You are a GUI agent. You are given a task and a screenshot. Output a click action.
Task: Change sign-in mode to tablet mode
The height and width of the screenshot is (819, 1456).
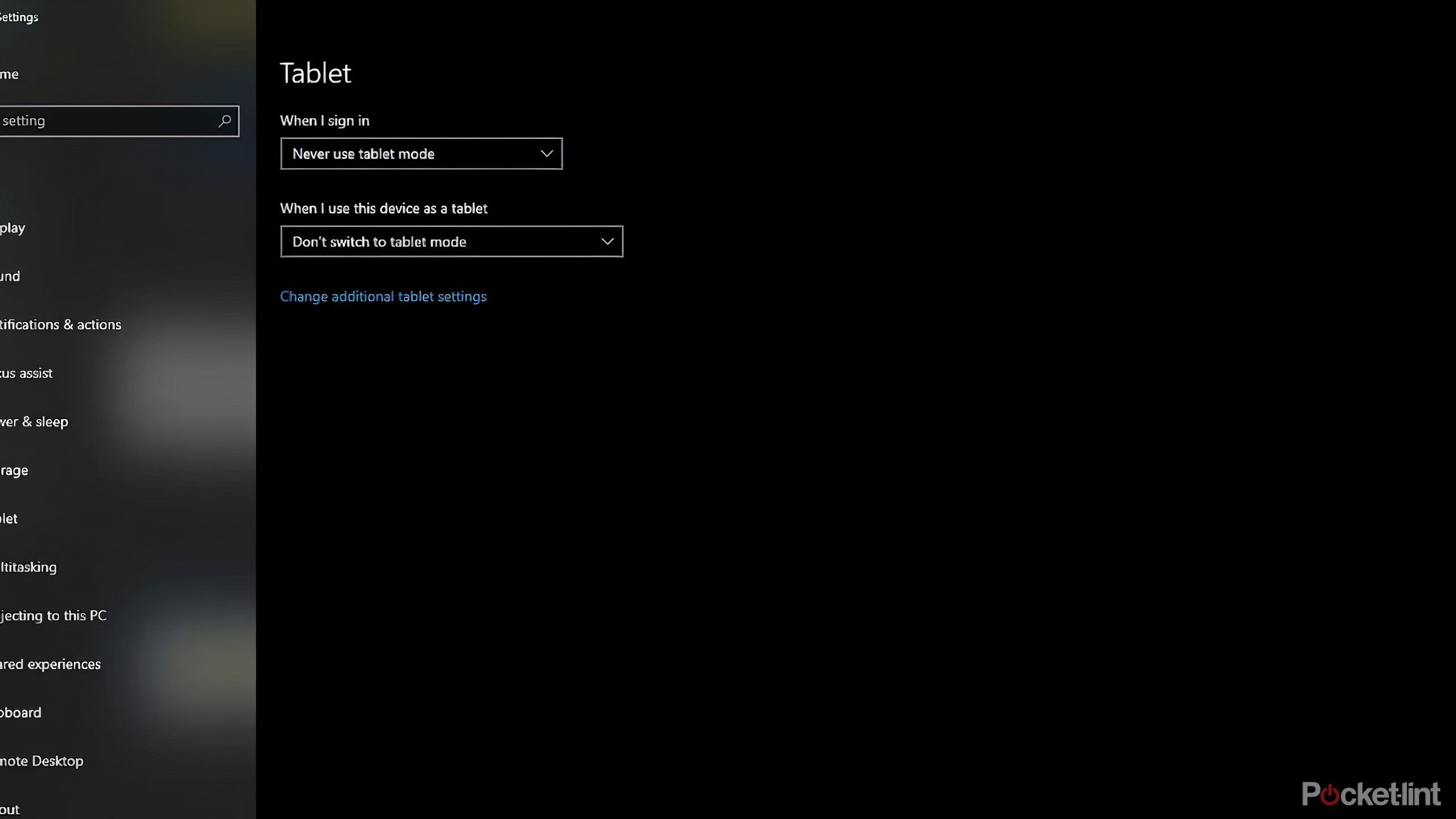[x=421, y=153]
